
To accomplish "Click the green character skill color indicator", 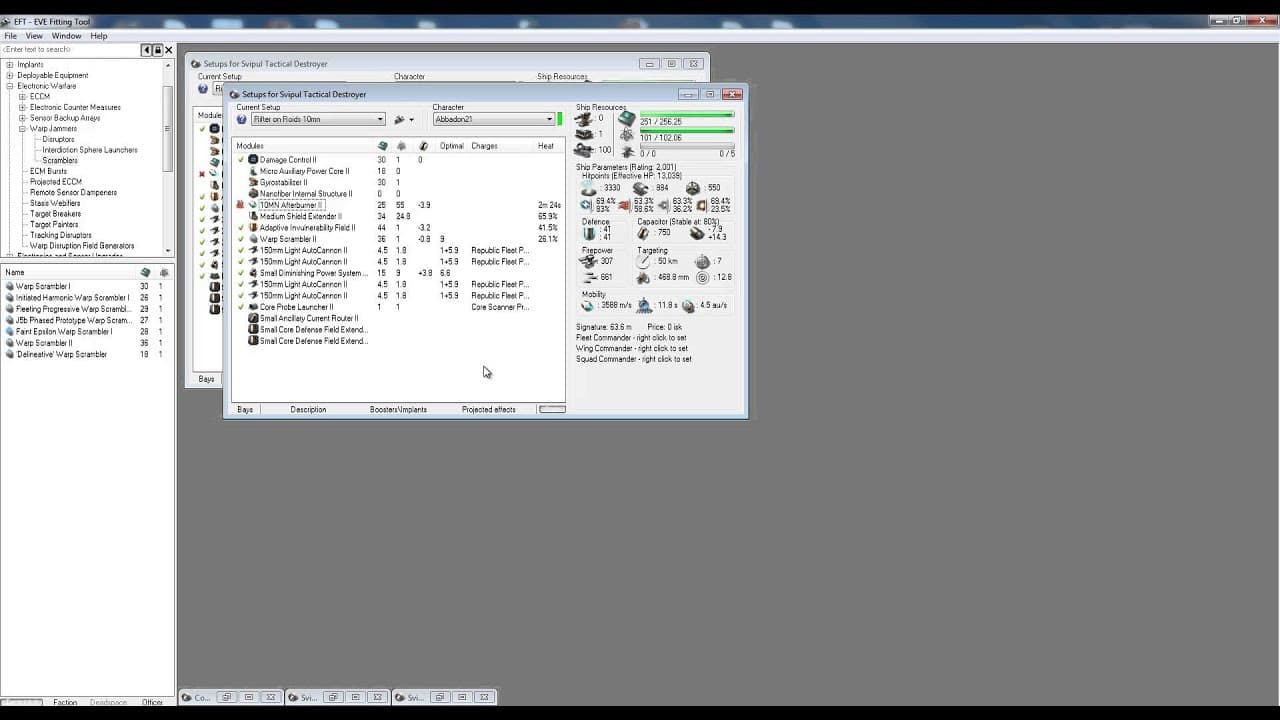I will pos(560,120).
